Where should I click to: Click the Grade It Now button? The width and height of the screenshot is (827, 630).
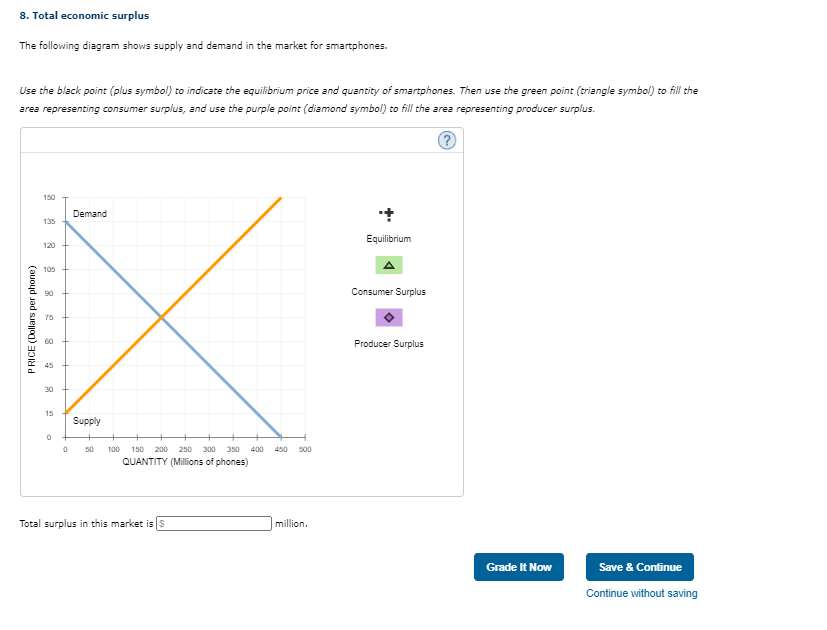[518, 567]
